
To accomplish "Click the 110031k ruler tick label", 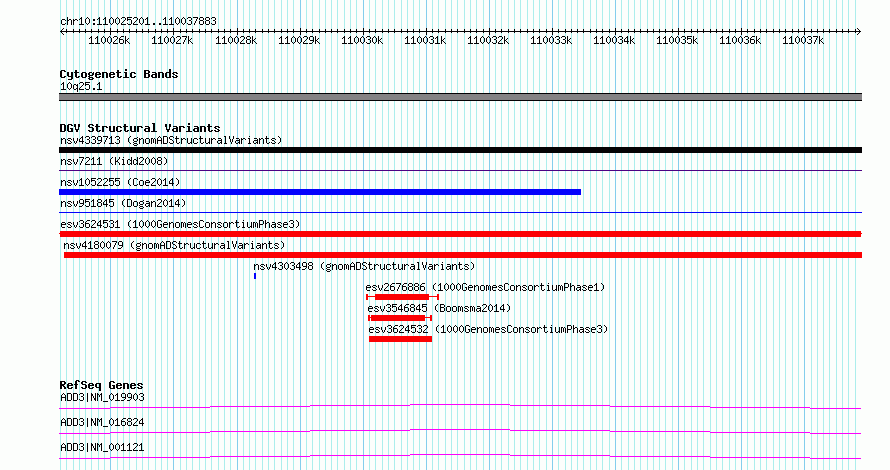I will (425, 40).
